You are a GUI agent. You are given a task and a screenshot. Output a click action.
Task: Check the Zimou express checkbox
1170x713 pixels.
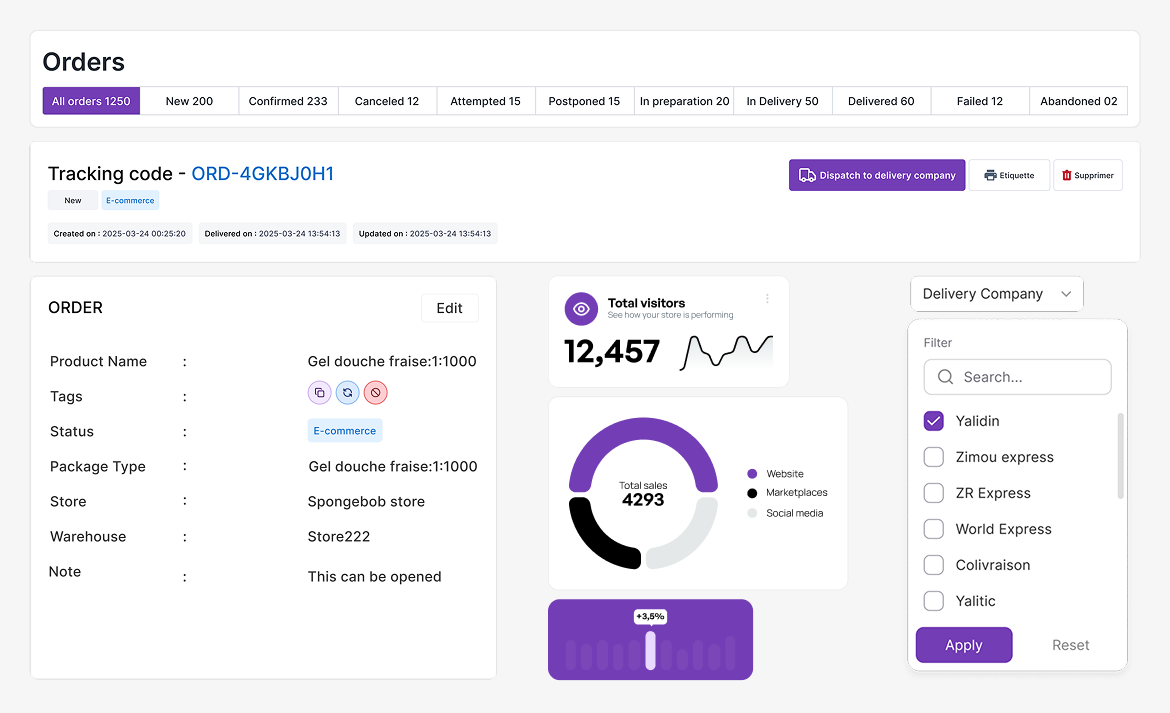[933, 457]
